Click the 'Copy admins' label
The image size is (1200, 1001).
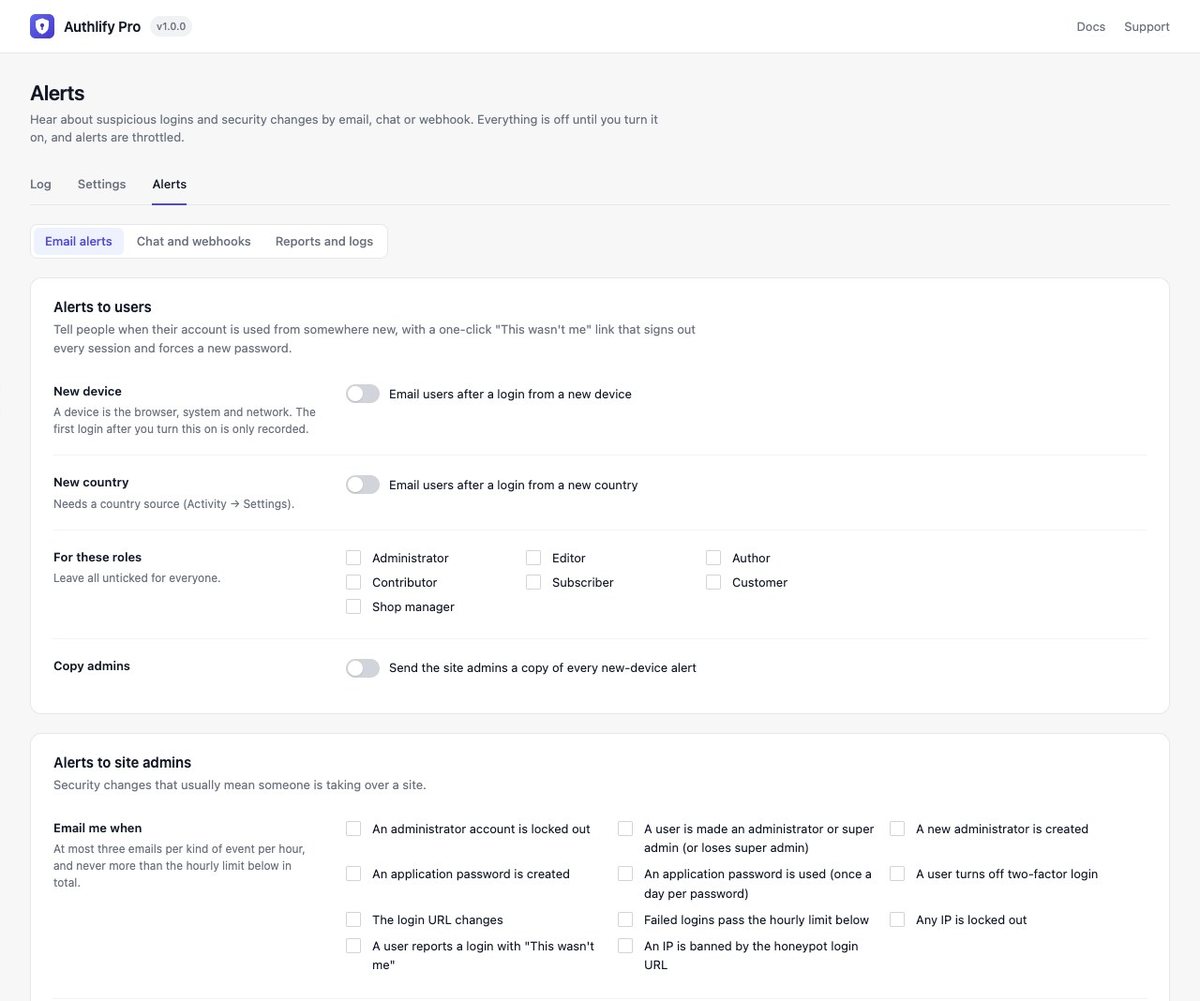[x=91, y=666]
